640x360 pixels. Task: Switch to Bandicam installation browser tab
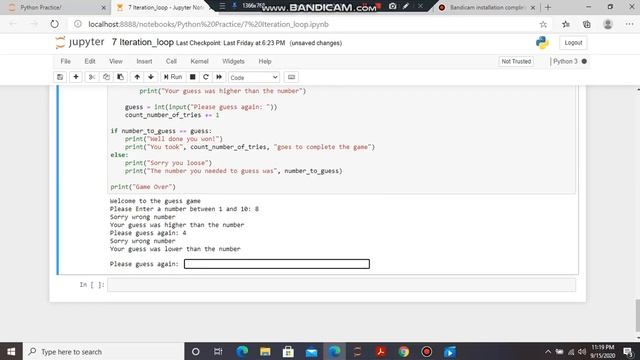pos(486,7)
